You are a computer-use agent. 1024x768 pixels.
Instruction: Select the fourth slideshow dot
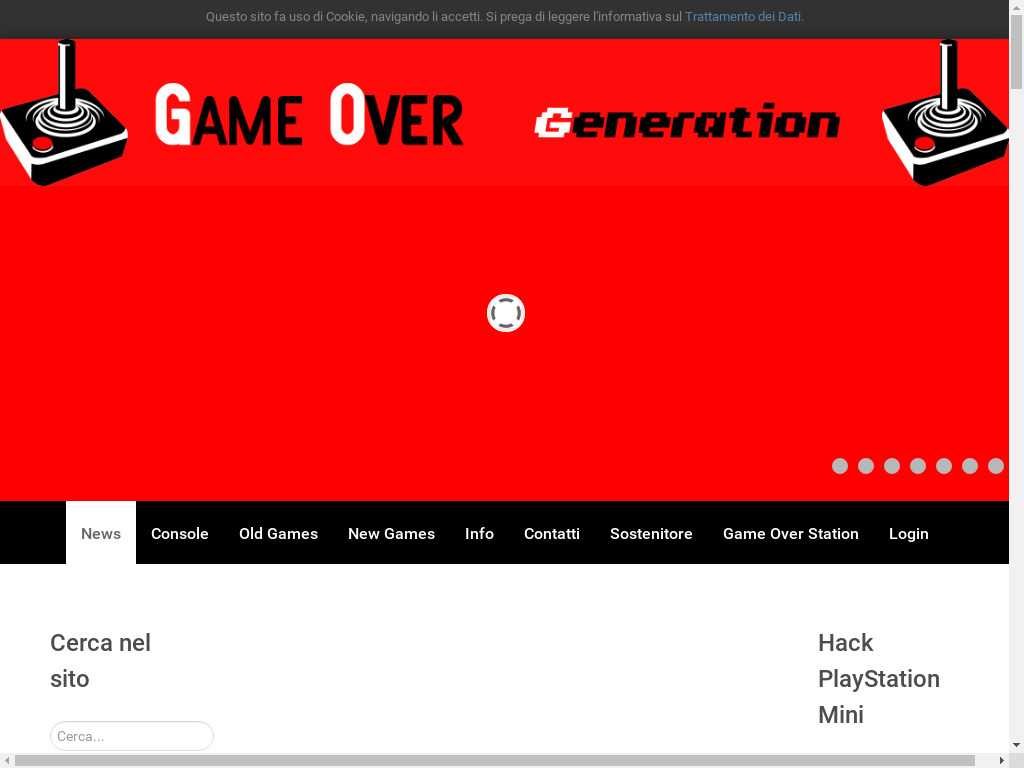point(918,466)
